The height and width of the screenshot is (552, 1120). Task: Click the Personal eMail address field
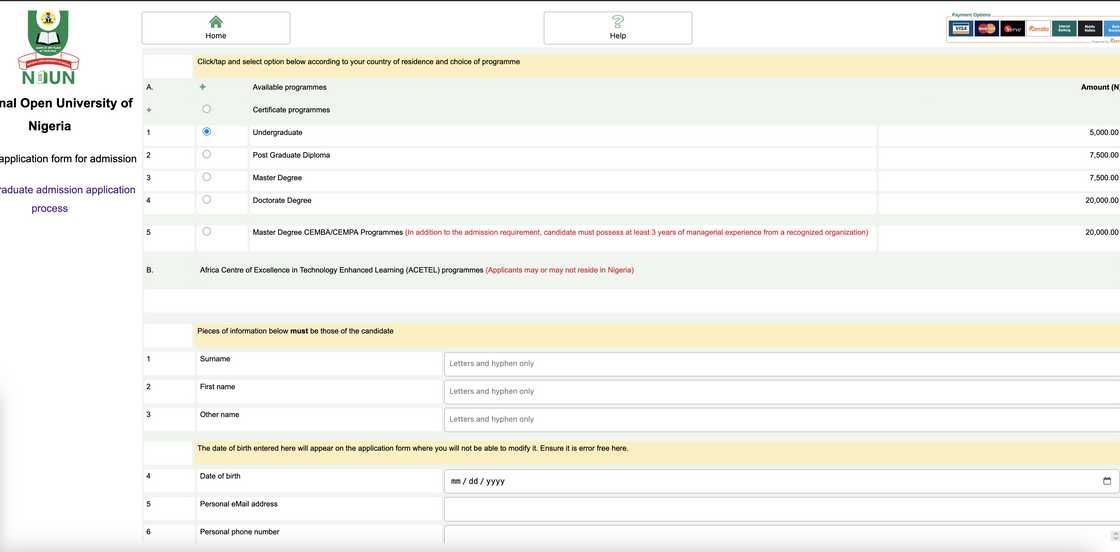click(x=781, y=509)
